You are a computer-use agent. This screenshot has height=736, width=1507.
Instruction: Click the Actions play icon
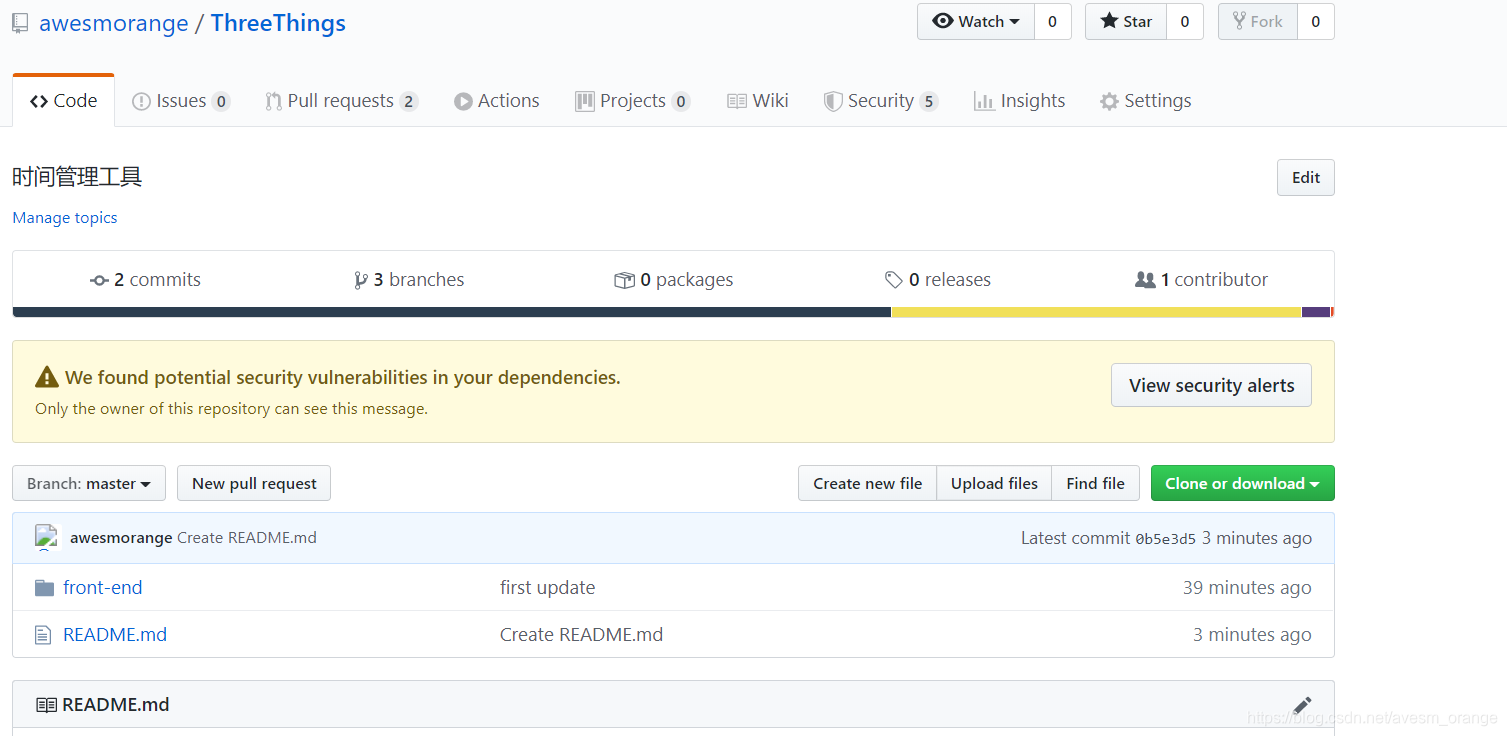point(463,101)
